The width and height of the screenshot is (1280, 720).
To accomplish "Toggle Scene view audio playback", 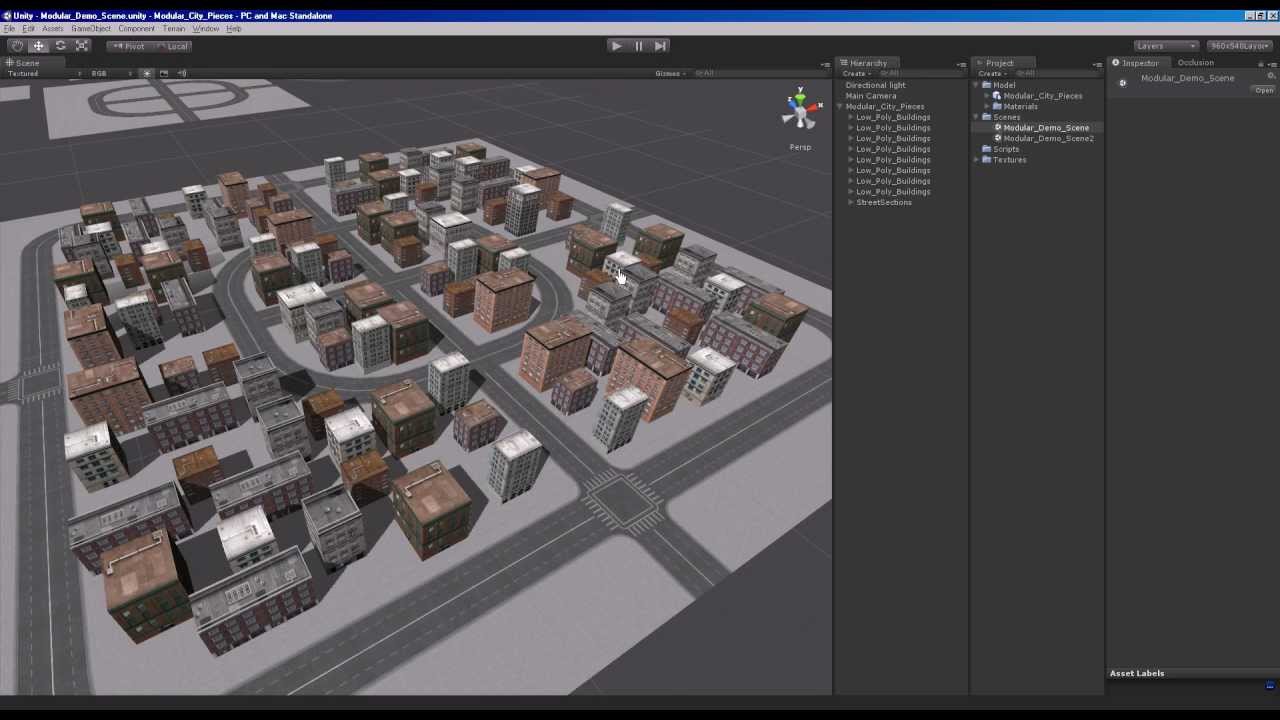I will coord(181,73).
